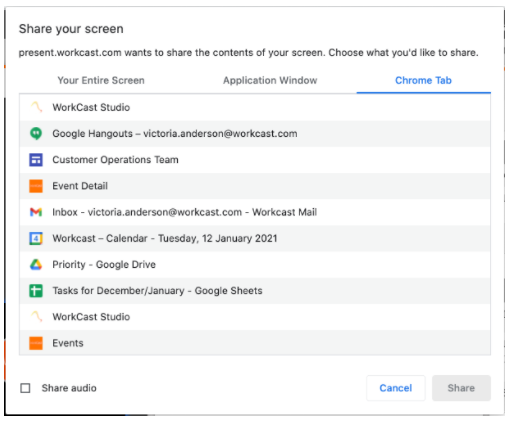Choose "Google Hangouts – victoria.anderson@workcast.com" row
This screenshot has width=510, height=425.
point(255,134)
